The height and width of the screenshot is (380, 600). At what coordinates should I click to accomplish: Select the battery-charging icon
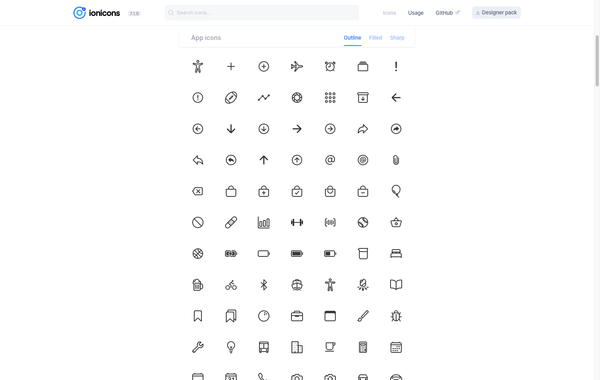(x=231, y=254)
